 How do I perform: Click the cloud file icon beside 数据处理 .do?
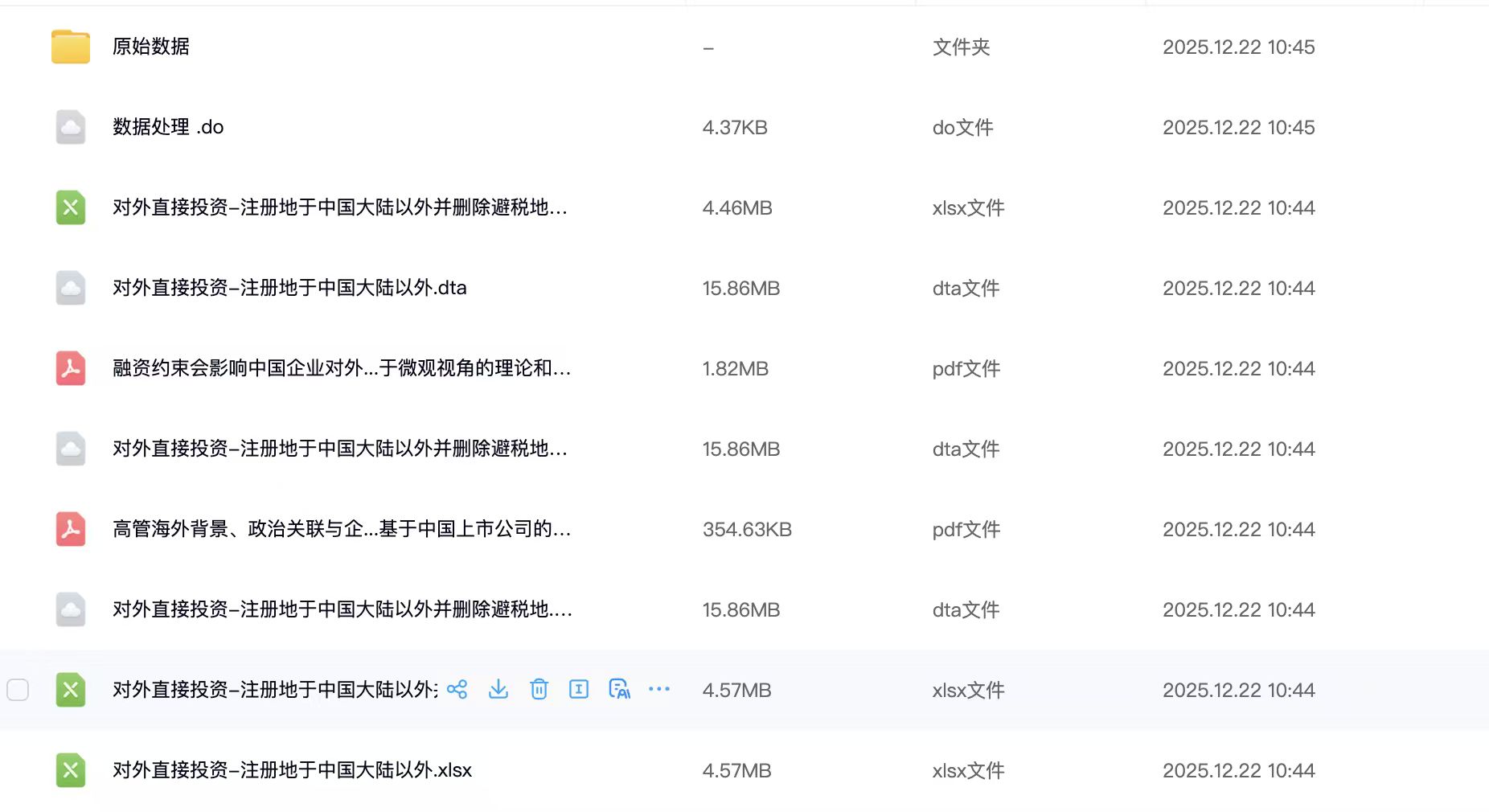coord(71,127)
